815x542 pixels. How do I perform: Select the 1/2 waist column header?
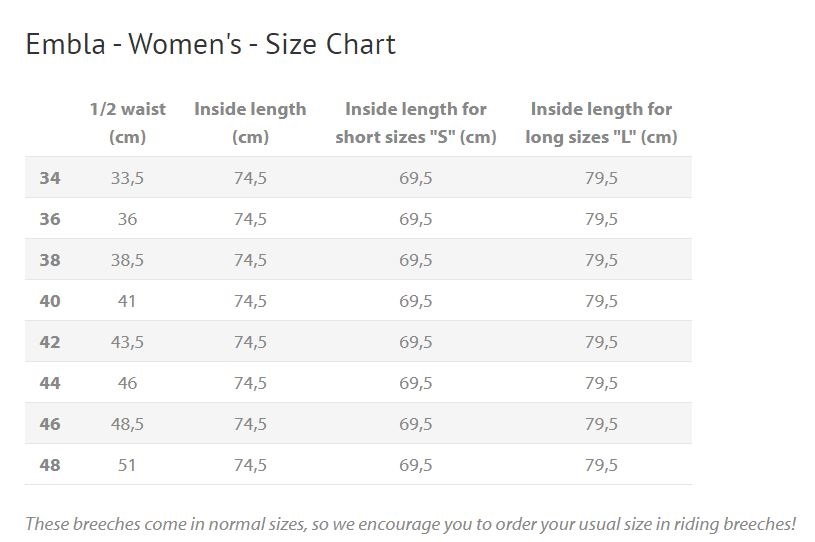point(127,122)
